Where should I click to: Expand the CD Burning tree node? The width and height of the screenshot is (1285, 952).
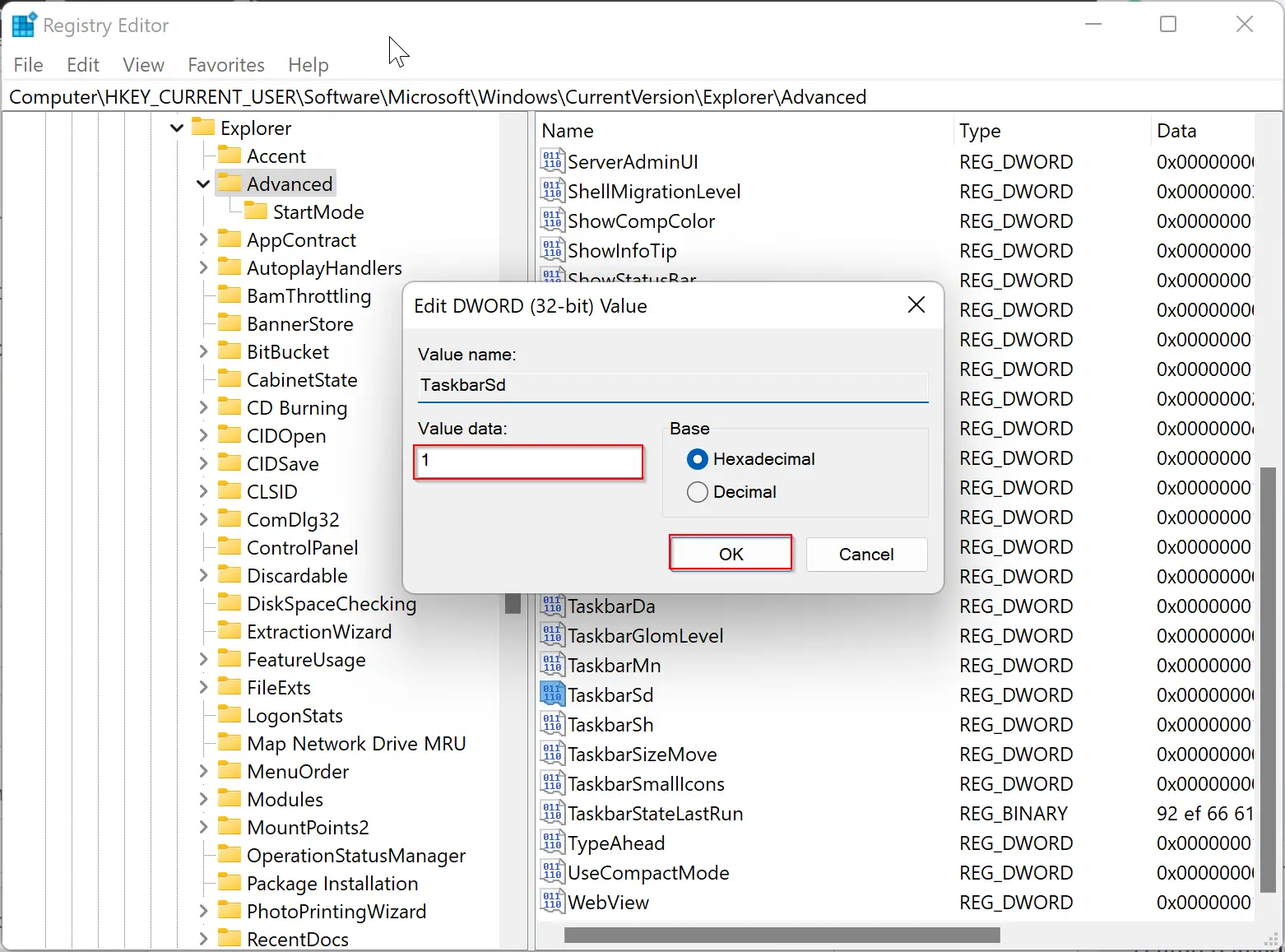pyautogui.click(x=203, y=407)
